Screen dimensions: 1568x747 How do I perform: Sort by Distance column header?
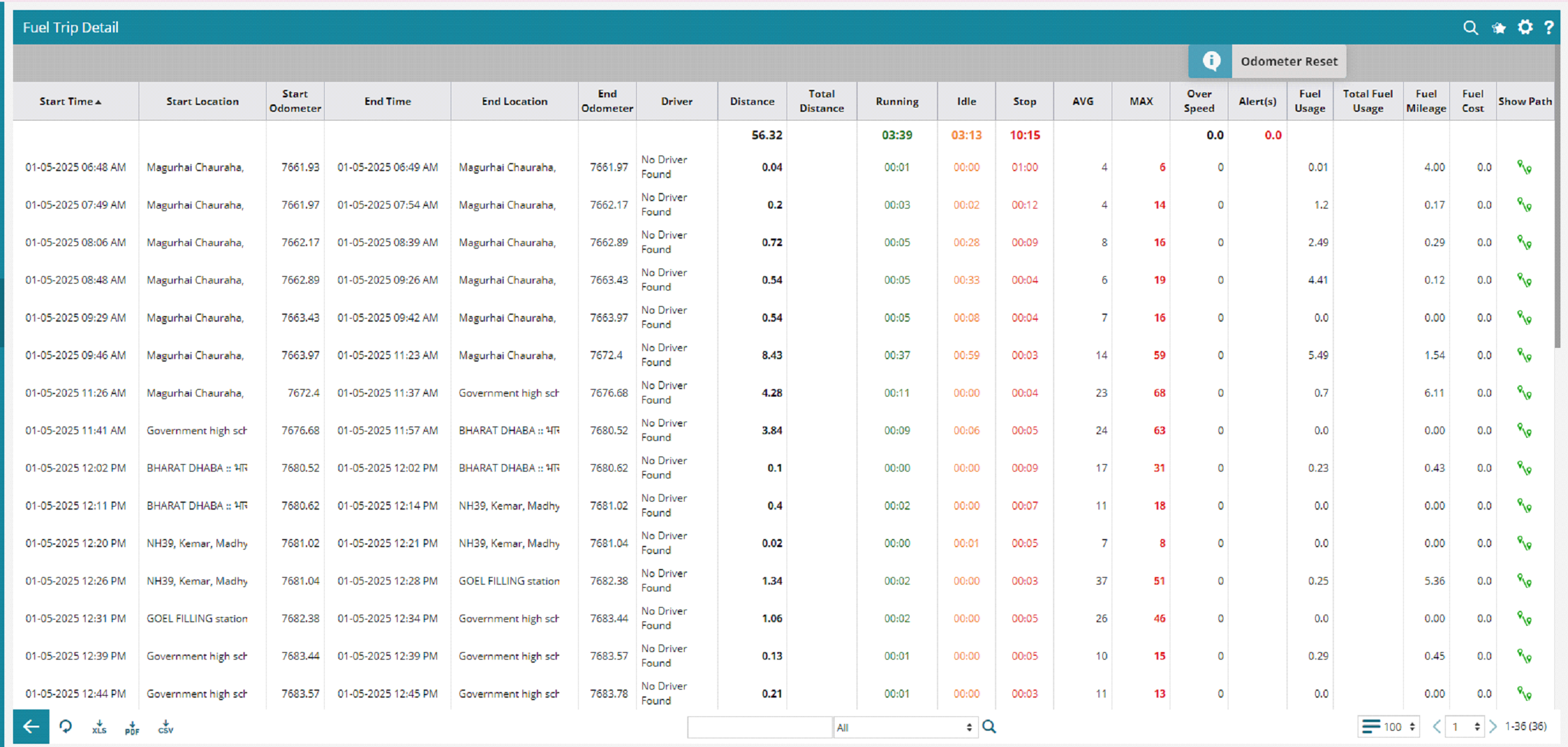pyautogui.click(x=752, y=101)
